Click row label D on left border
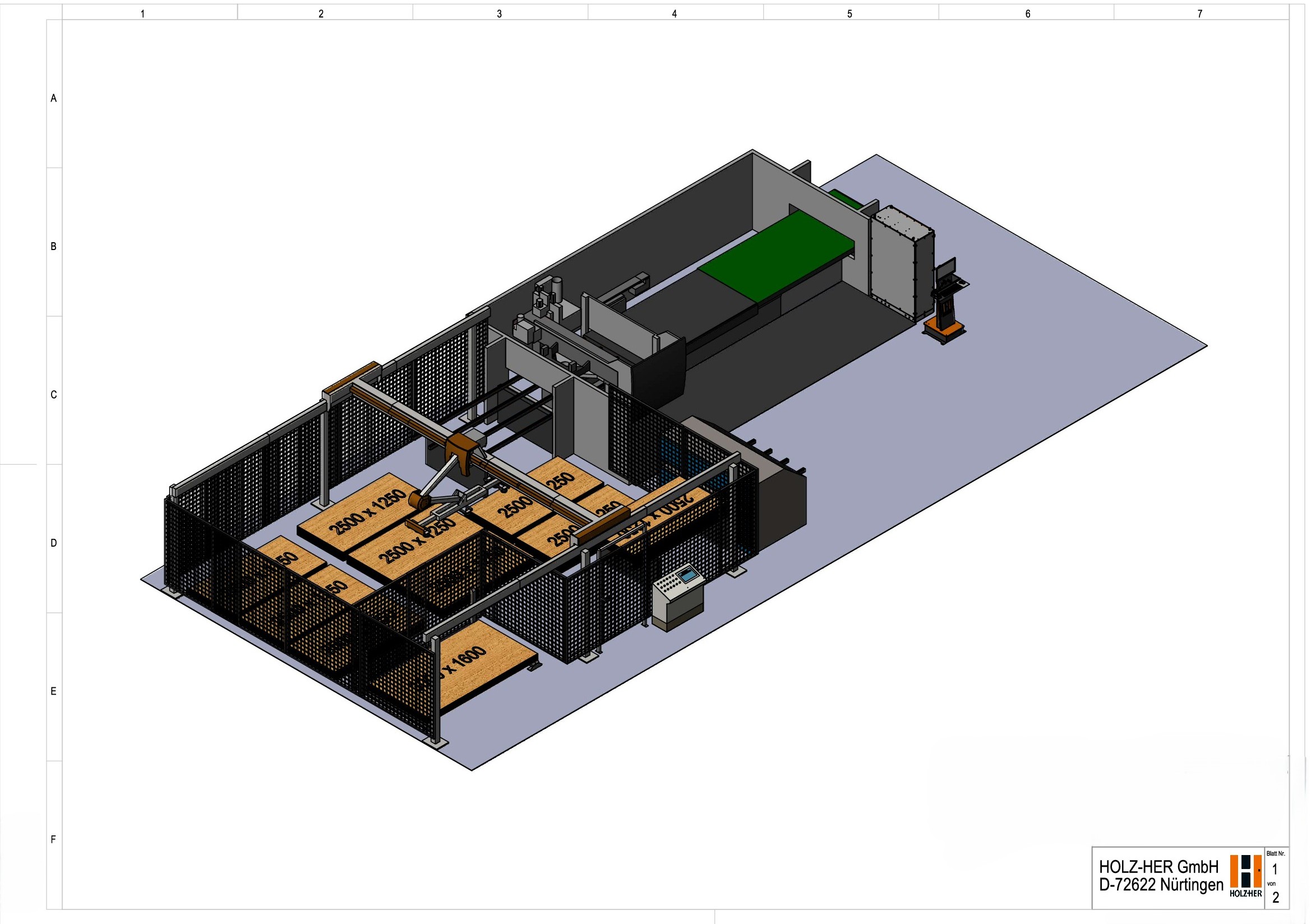This screenshot has height=924, width=1311. pos(54,543)
